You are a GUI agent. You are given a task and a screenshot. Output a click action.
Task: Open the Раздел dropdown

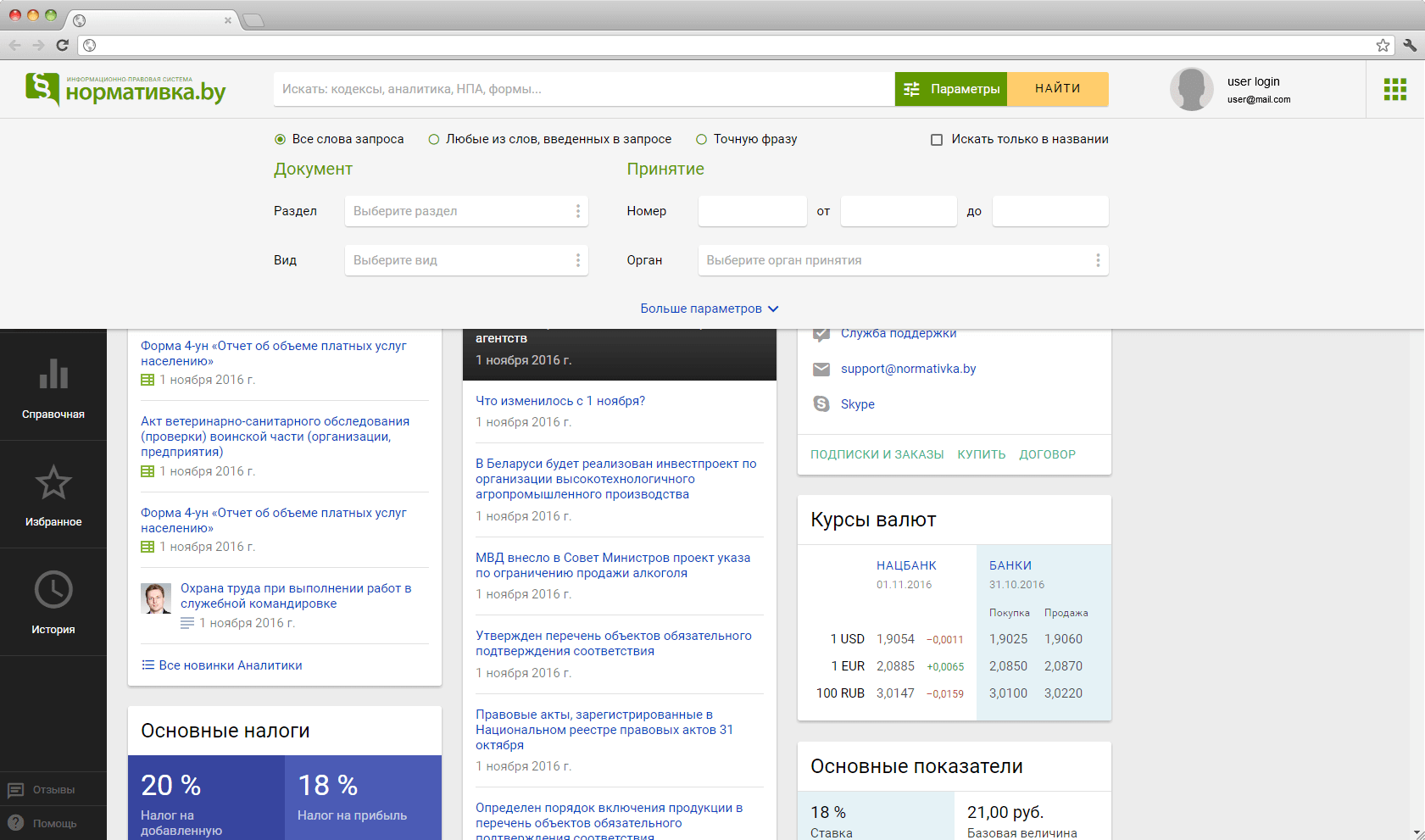465,211
